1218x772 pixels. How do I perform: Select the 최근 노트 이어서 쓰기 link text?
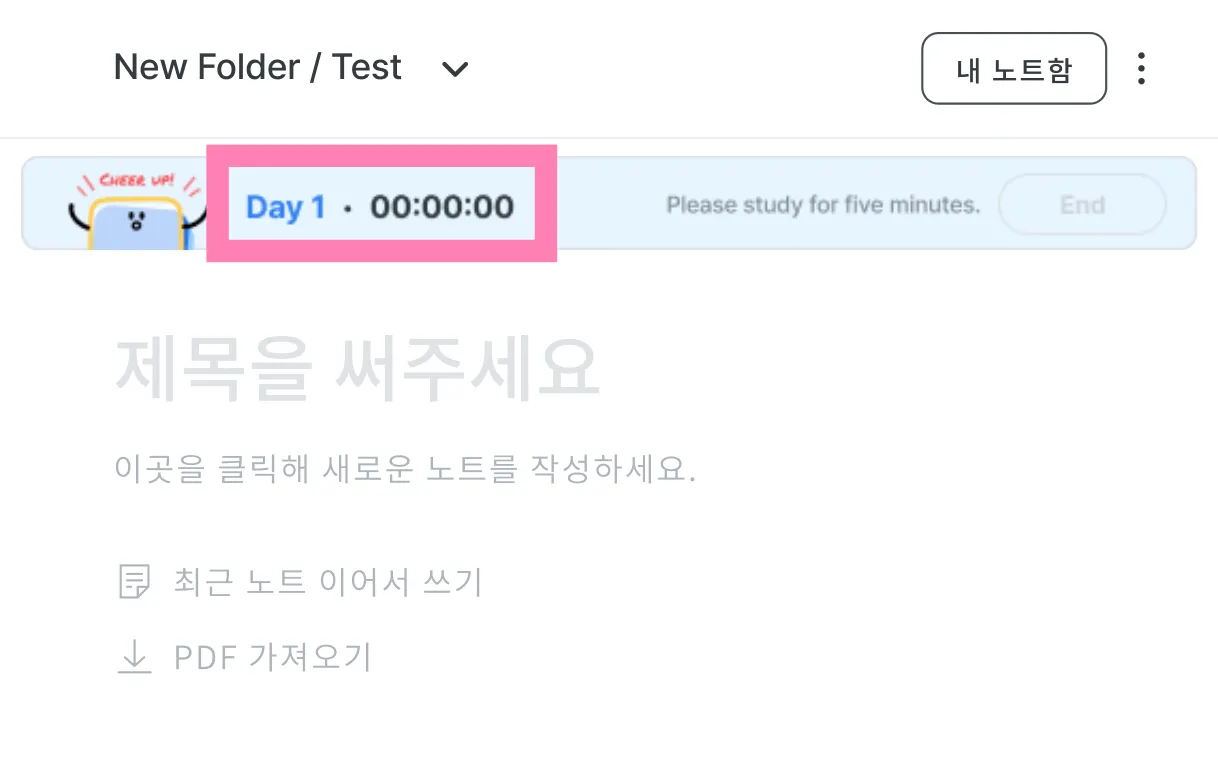click(328, 581)
